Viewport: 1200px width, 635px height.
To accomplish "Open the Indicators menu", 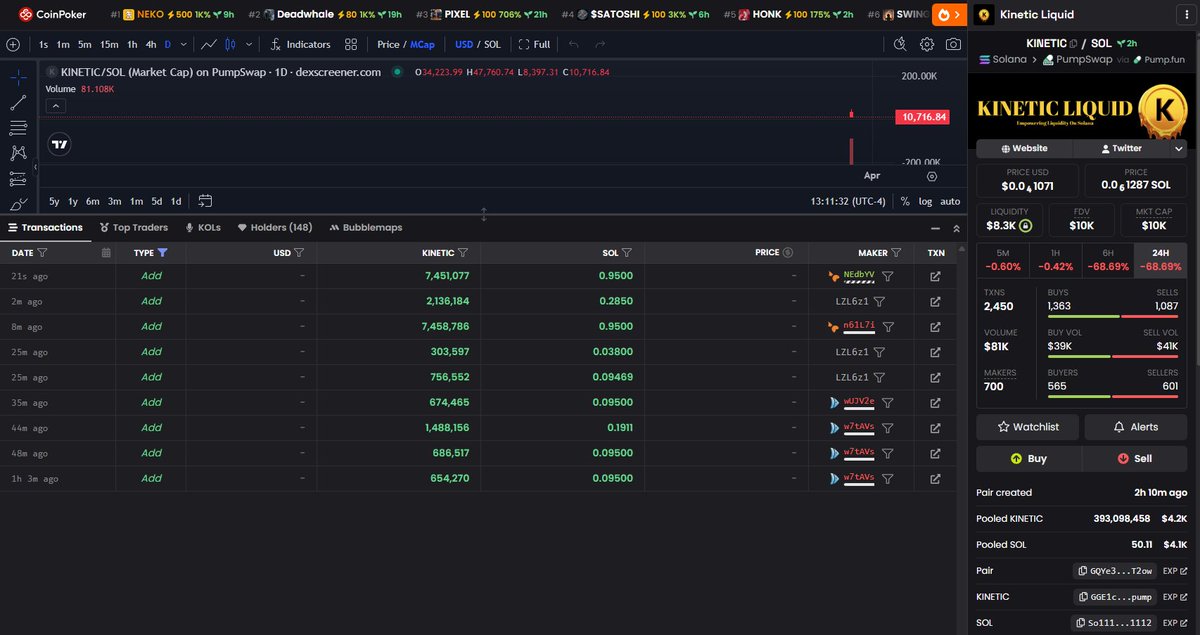I will coord(300,44).
